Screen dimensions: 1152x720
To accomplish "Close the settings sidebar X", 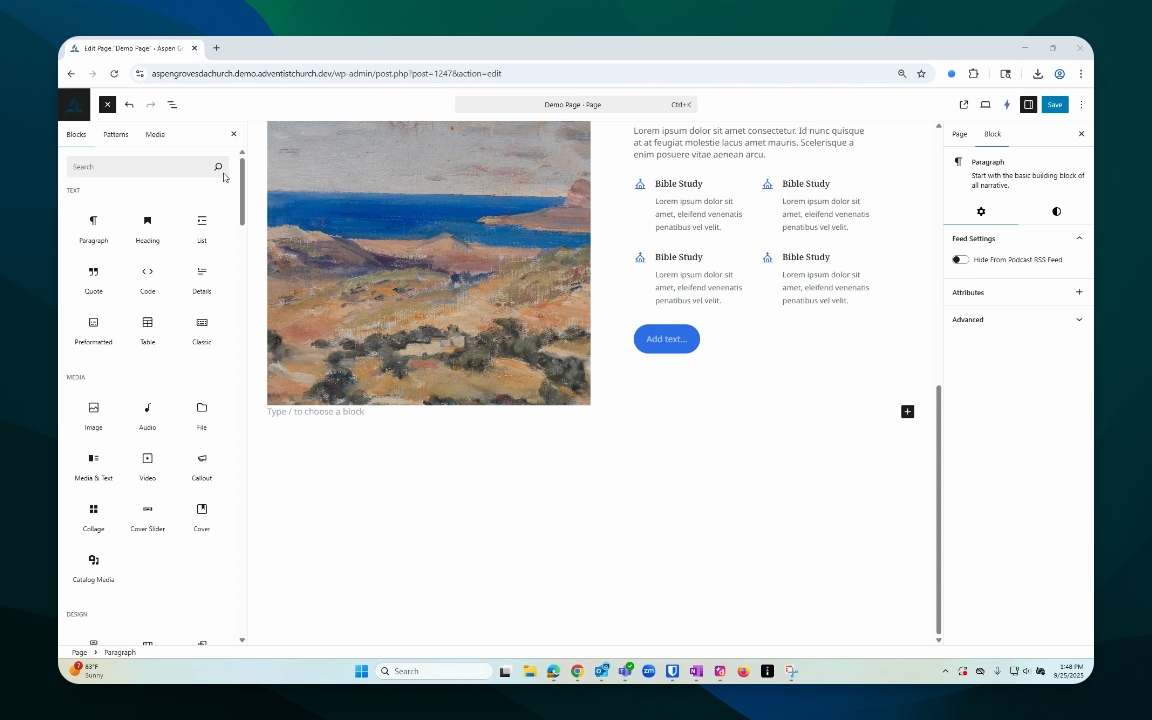I will 1081,134.
